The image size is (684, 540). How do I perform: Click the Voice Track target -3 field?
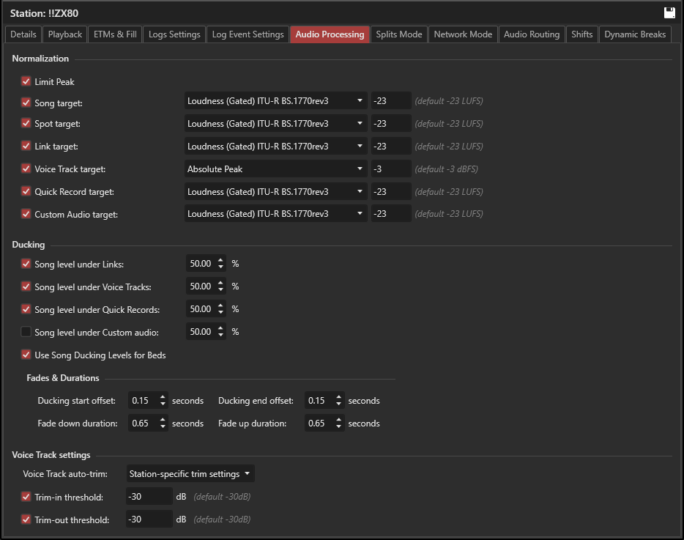click(x=391, y=169)
